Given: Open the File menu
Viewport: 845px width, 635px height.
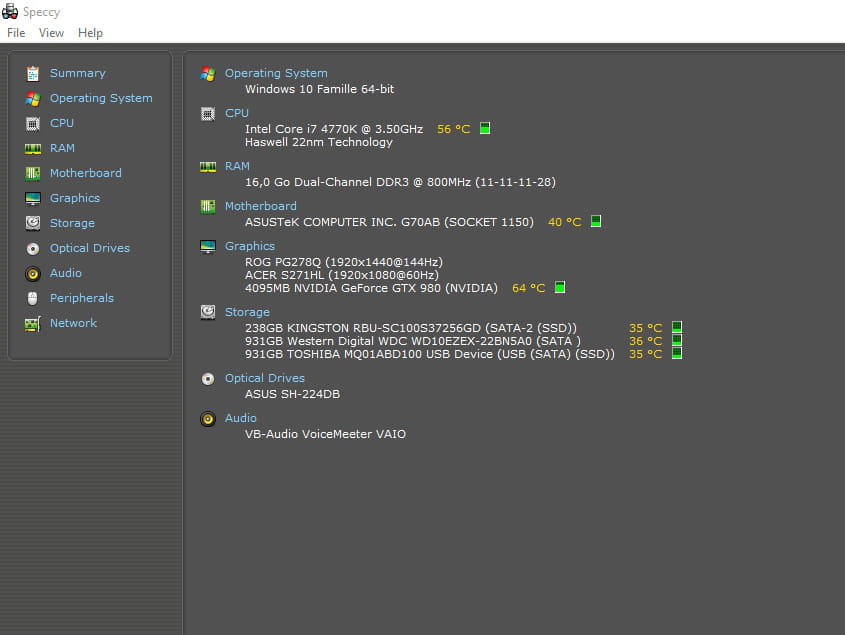Looking at the screenshot, I should pos(16,33).
